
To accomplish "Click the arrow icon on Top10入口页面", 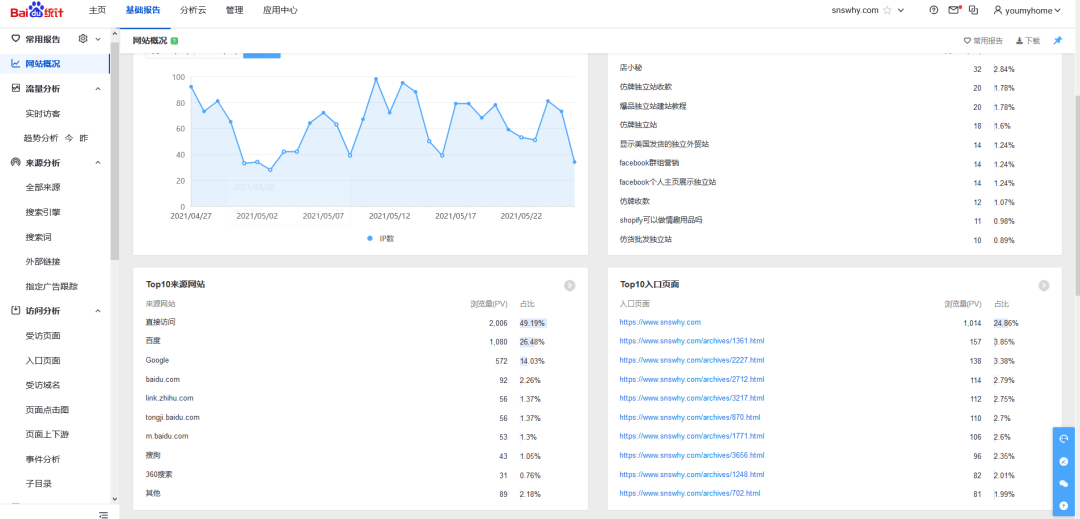I will [x=1043, y=285].
